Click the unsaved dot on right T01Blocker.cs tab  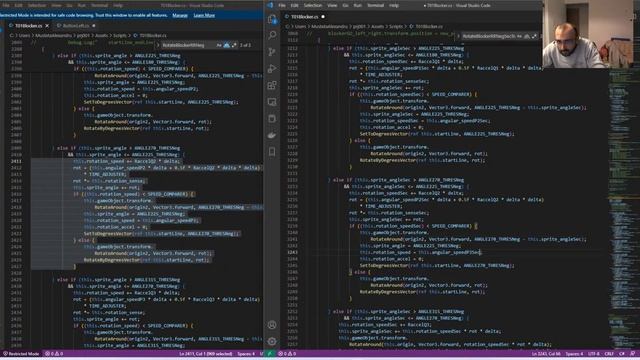pos(323,17)
